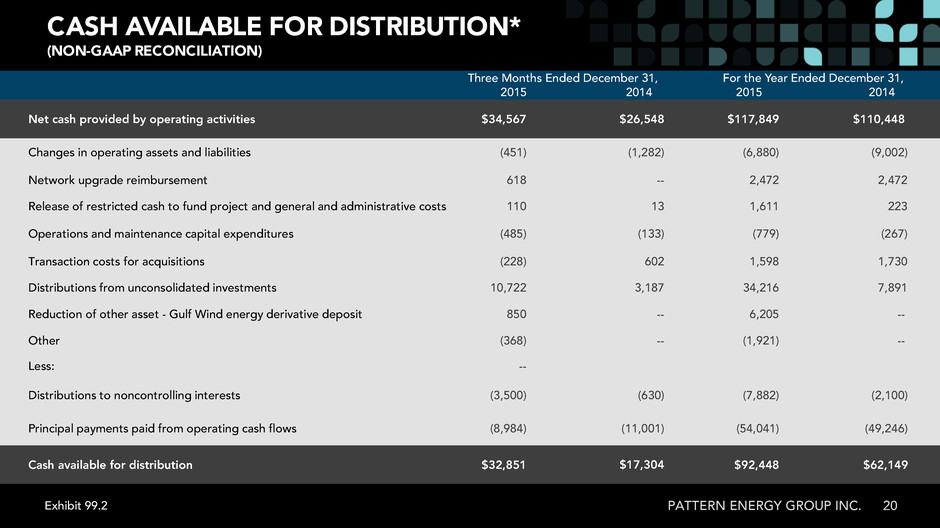Select the Distributions to noncontrolling interests label
The width and height of the screenshot is (940, 528).
click(134, 396)
